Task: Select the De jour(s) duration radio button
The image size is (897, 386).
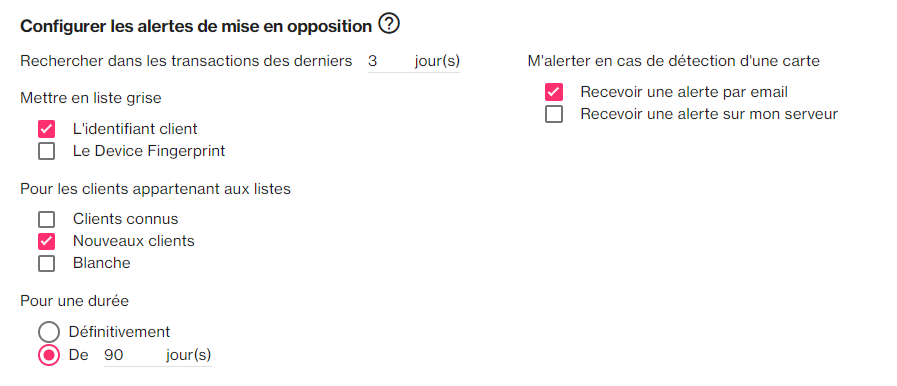Action: coord(49,355)
